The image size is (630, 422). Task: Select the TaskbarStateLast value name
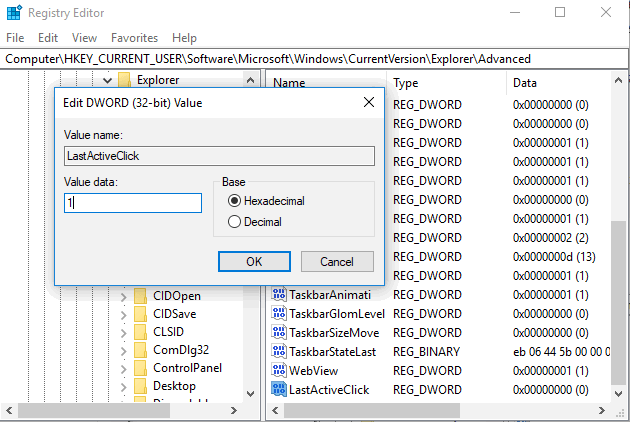coord(332,352)
